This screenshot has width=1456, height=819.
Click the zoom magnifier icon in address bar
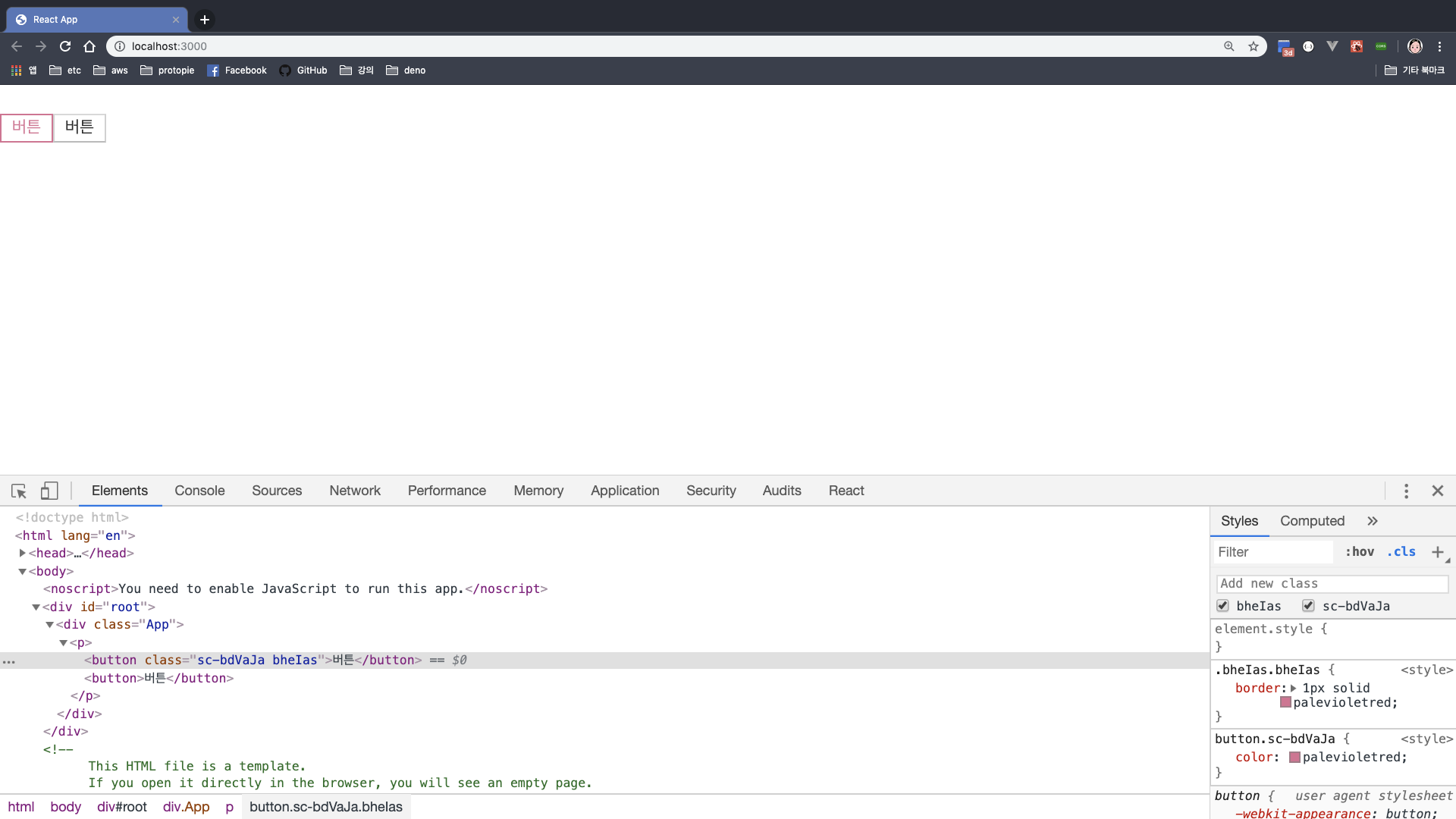point(1229,46)
